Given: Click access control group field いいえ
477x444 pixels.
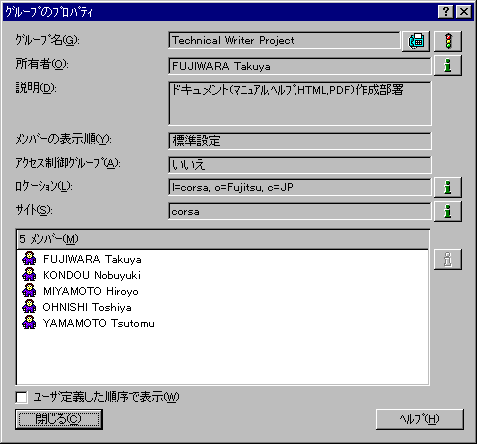Looking at the screenshot, I should [x=300, y=165].
